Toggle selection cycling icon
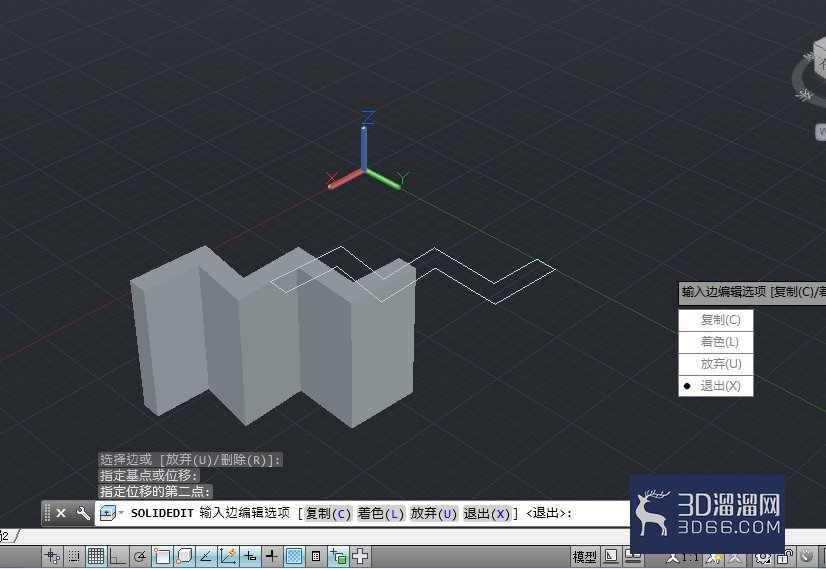The image size is (826, 569). click(x=339, y=556)
